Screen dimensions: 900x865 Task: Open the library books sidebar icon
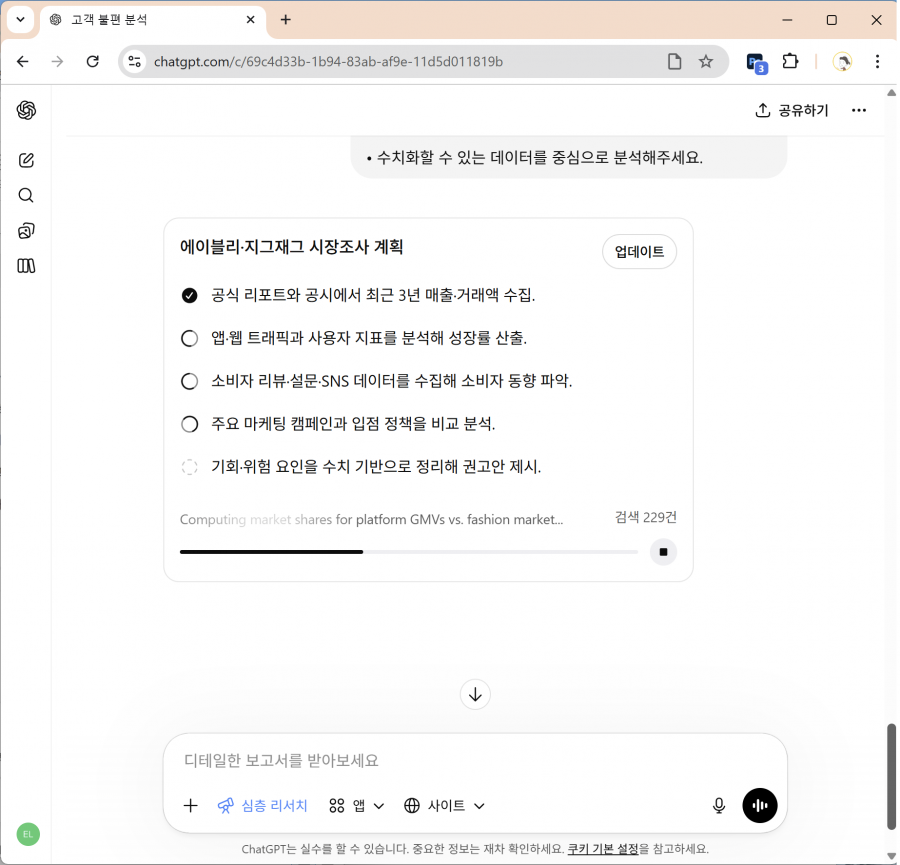[x=27, y=266]
